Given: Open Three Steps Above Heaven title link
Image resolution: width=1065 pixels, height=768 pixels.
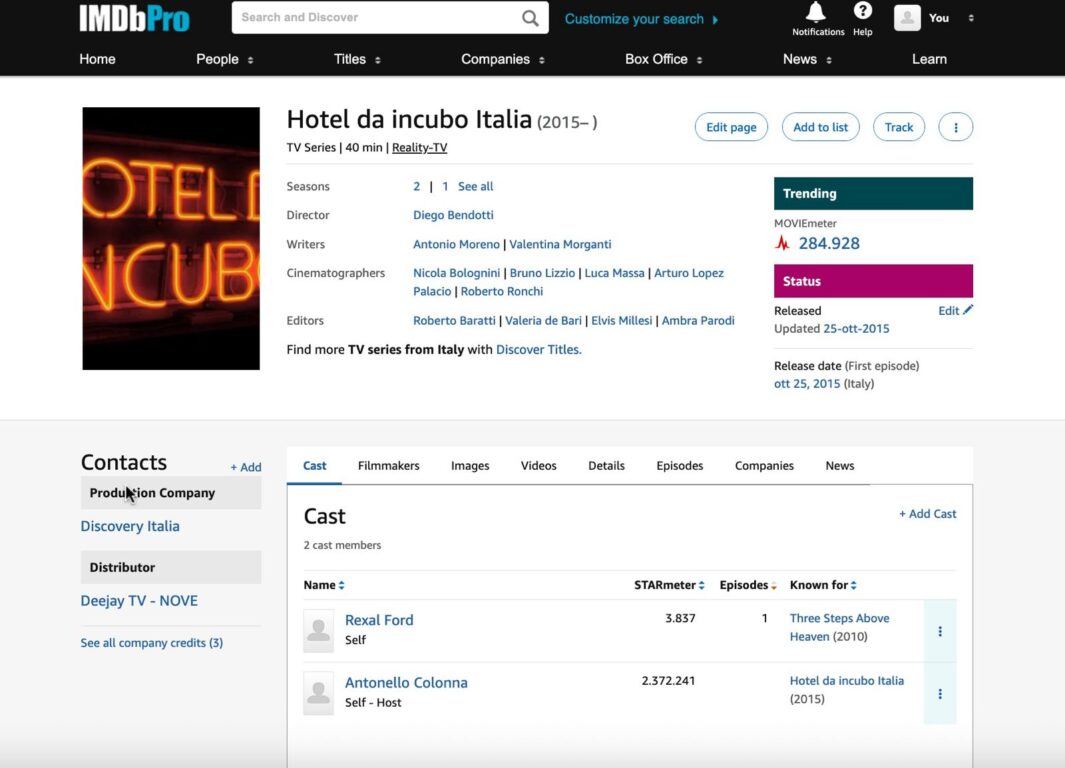Looking at the screenshot, I should point(840,627).
